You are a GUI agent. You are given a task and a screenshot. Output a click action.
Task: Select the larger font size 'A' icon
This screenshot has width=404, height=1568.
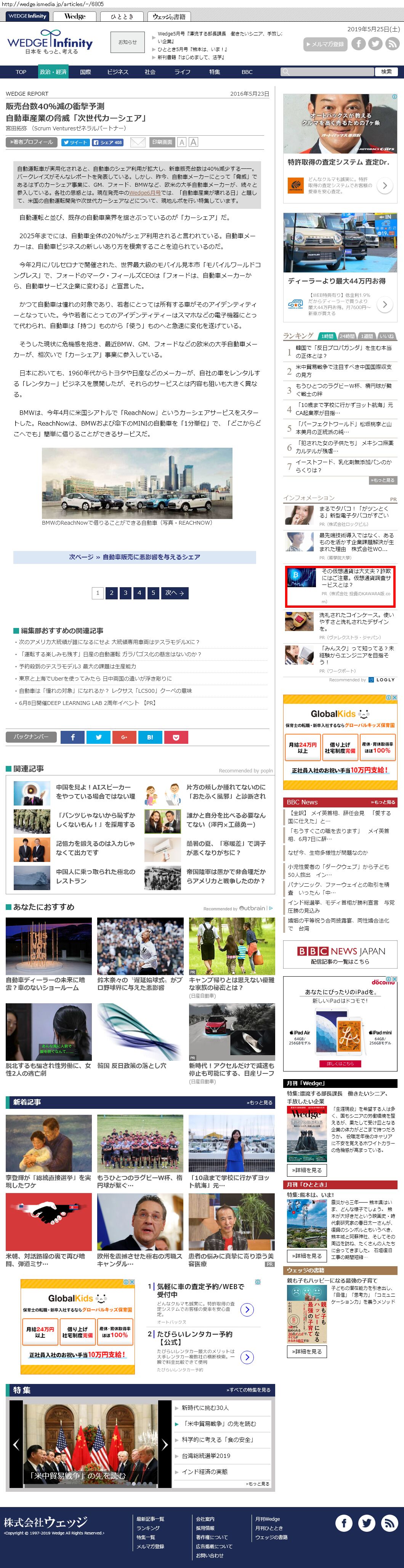193,142
